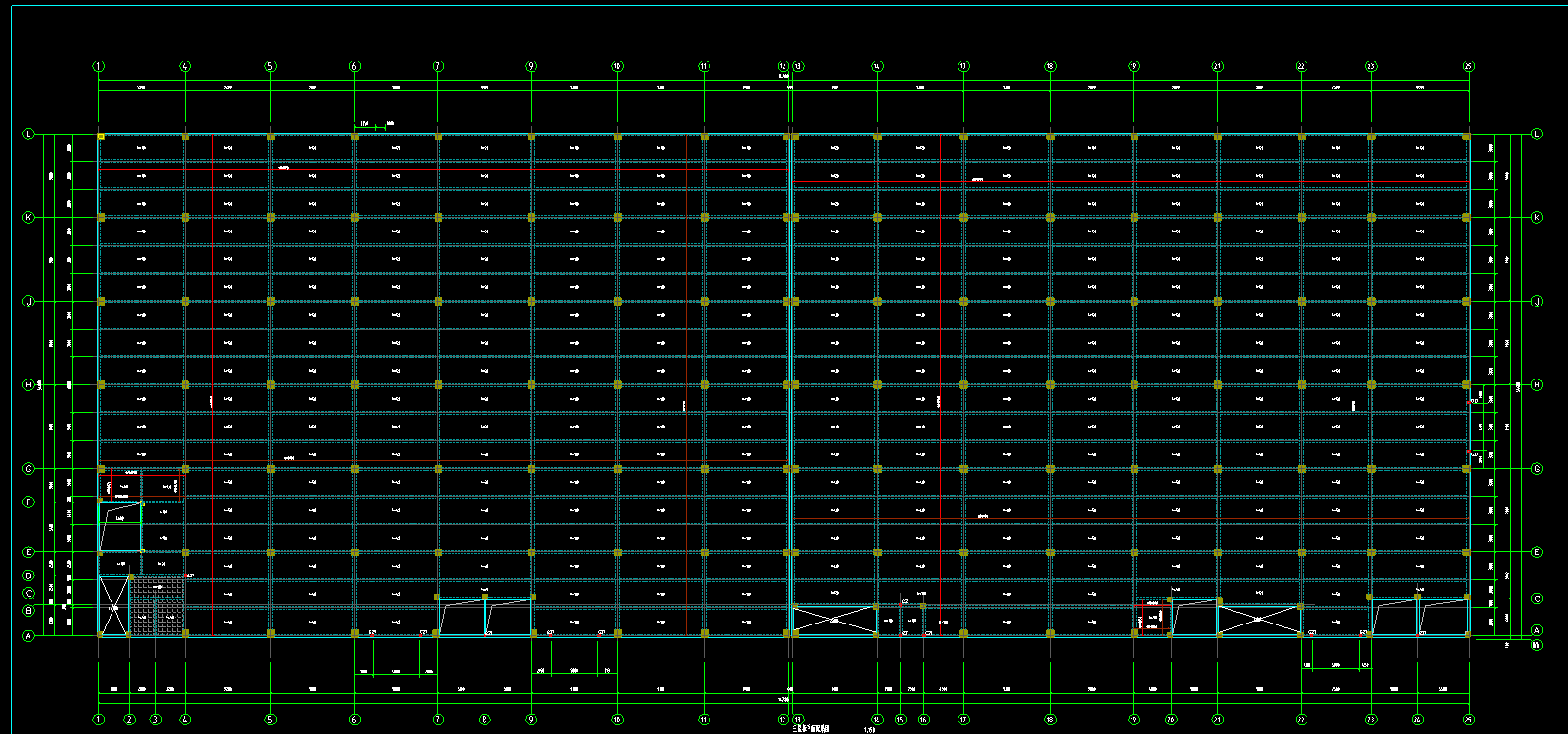Select the left-side B axis bubble
The image size is (1568, 734).
pos(28,610)
